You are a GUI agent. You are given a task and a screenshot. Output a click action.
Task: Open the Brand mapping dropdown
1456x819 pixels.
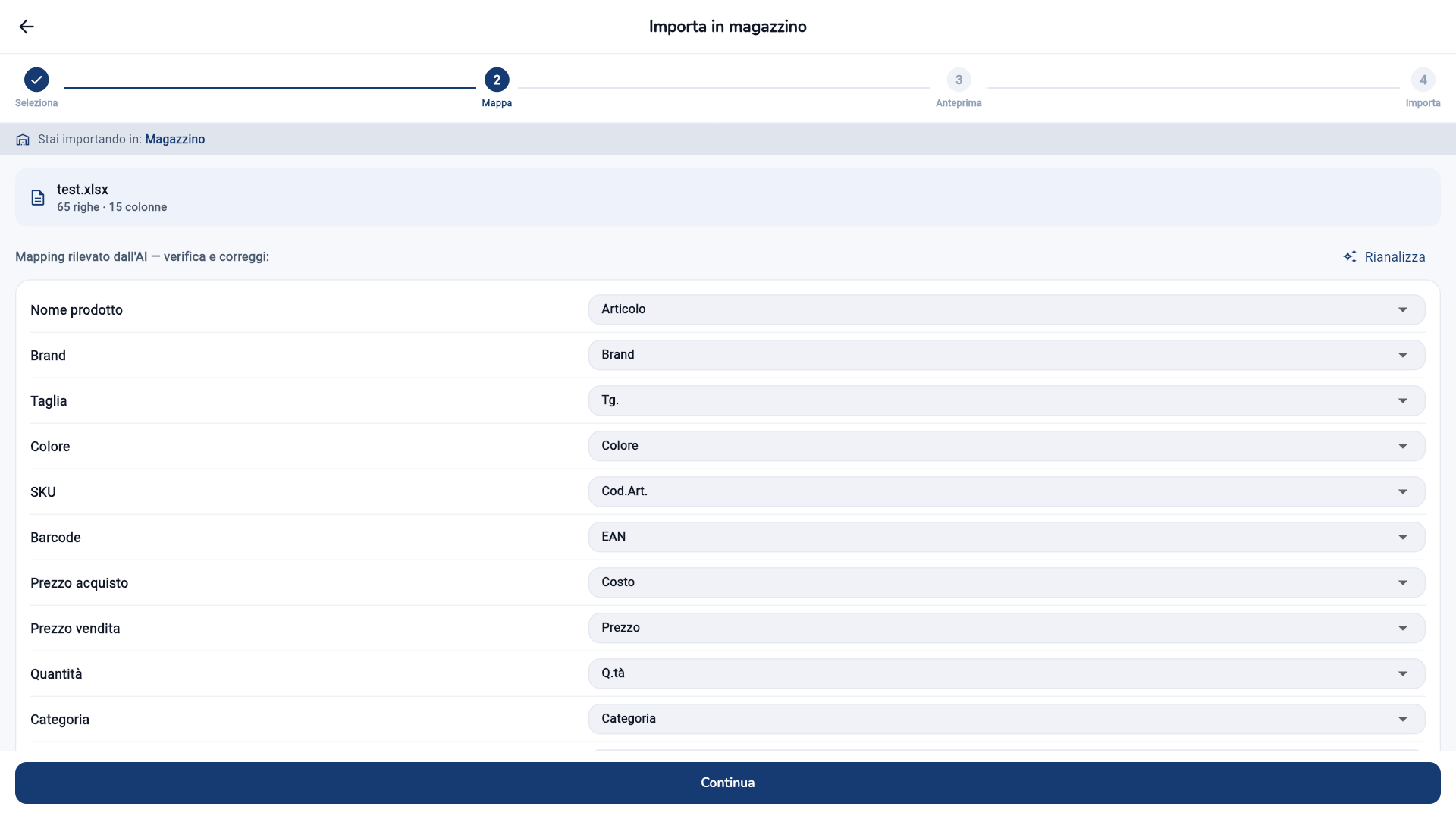(x=1006, y=355)
